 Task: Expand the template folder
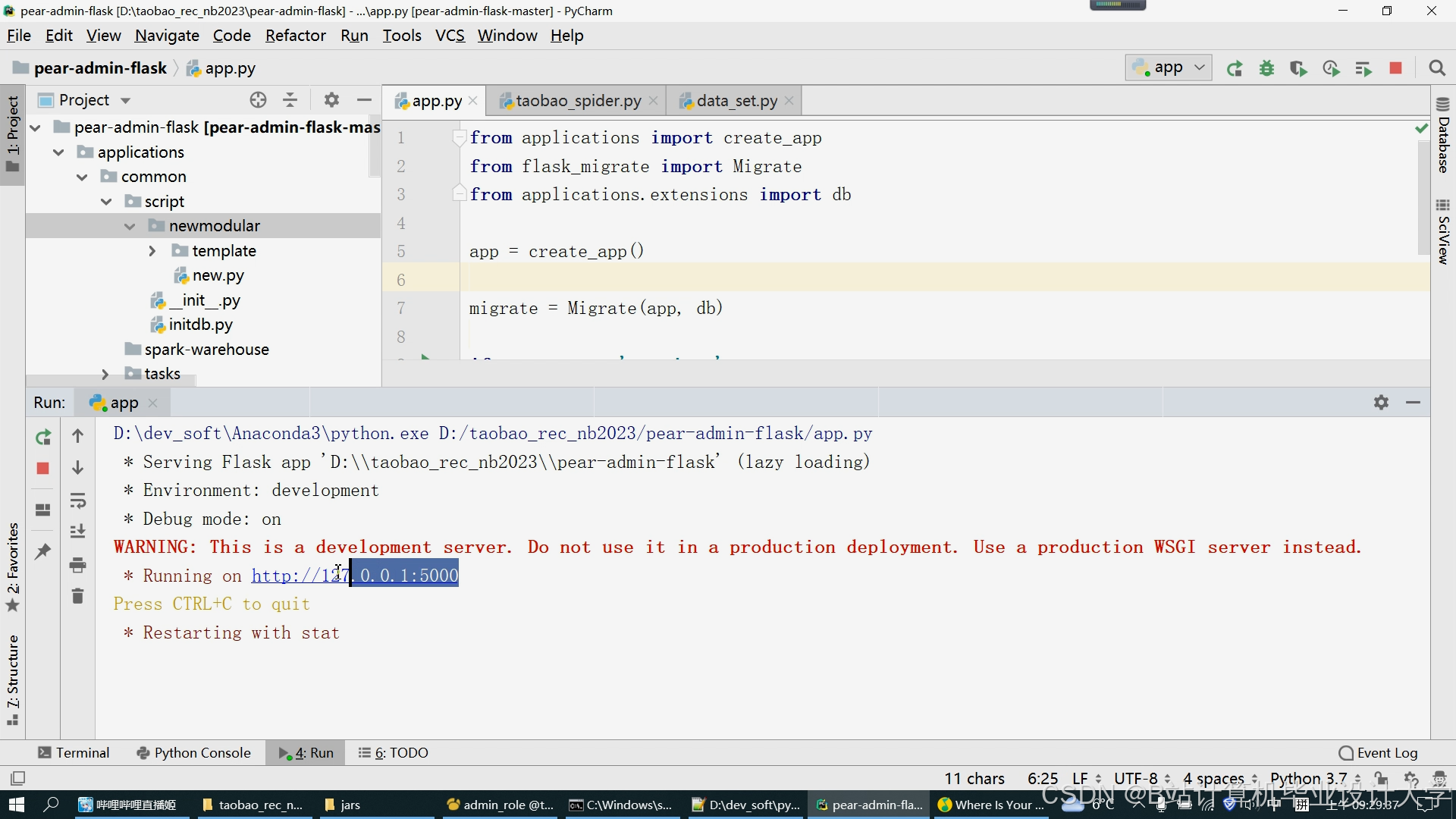(x=152, y=251)
